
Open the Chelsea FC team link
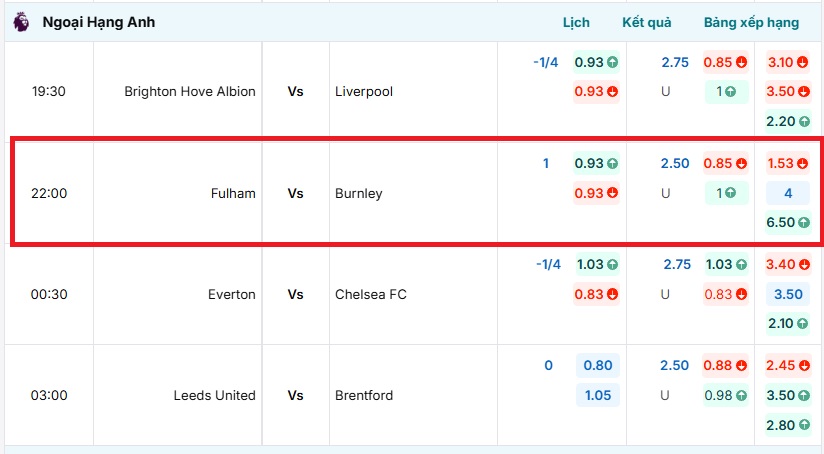371,294
